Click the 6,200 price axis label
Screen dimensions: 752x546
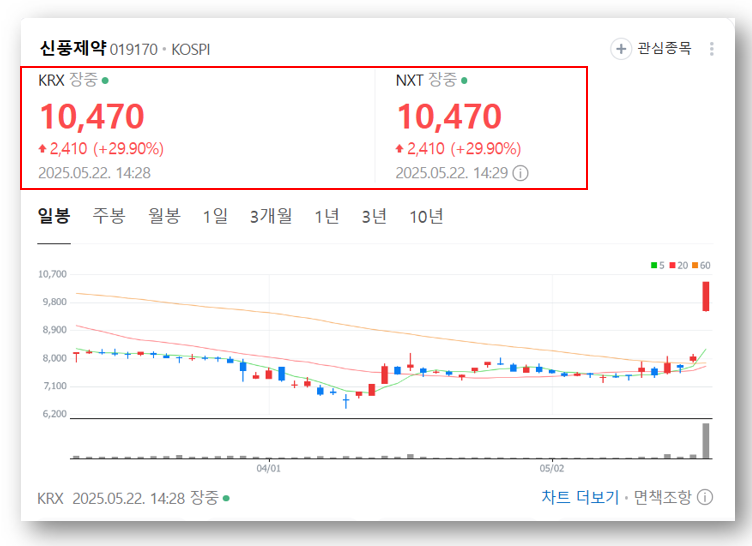coord(55,414)
